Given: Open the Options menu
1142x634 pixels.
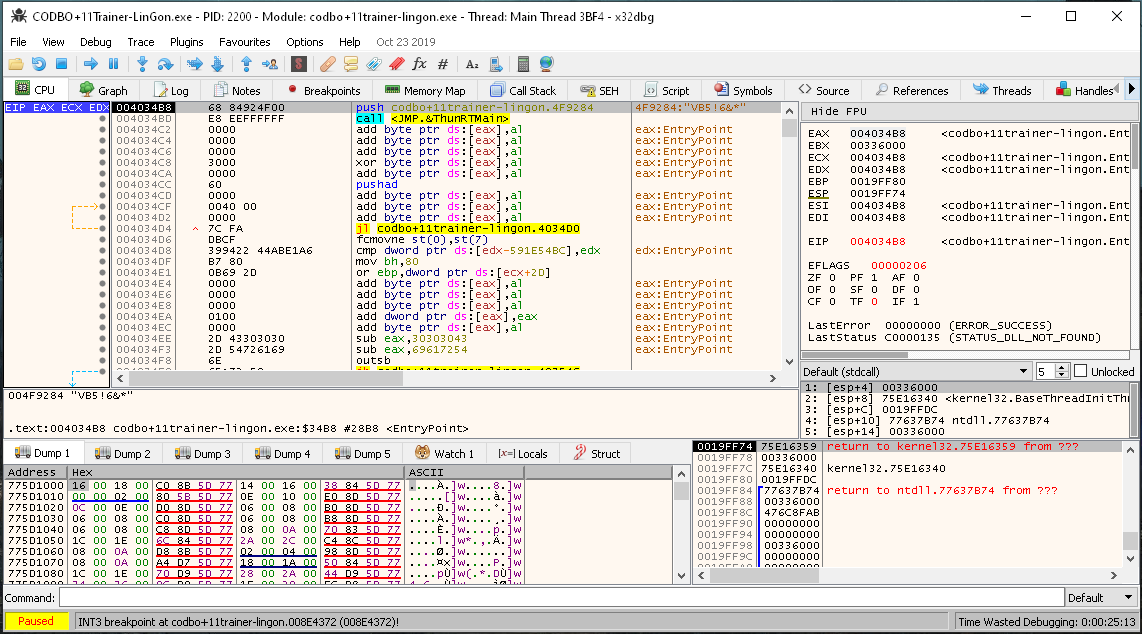Looking at the screenshot, I should coord(304,42).
